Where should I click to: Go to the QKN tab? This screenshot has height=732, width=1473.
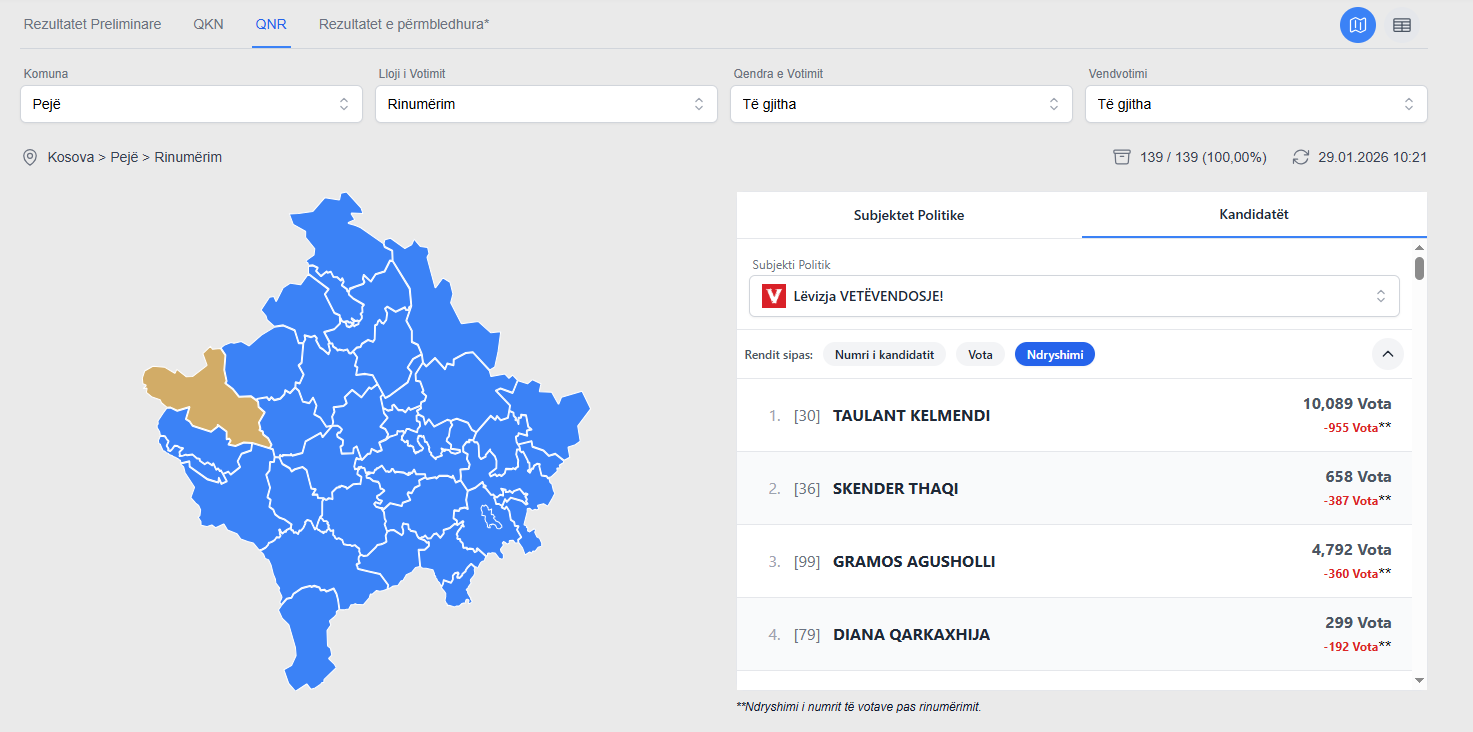click(x=208, y=24)
